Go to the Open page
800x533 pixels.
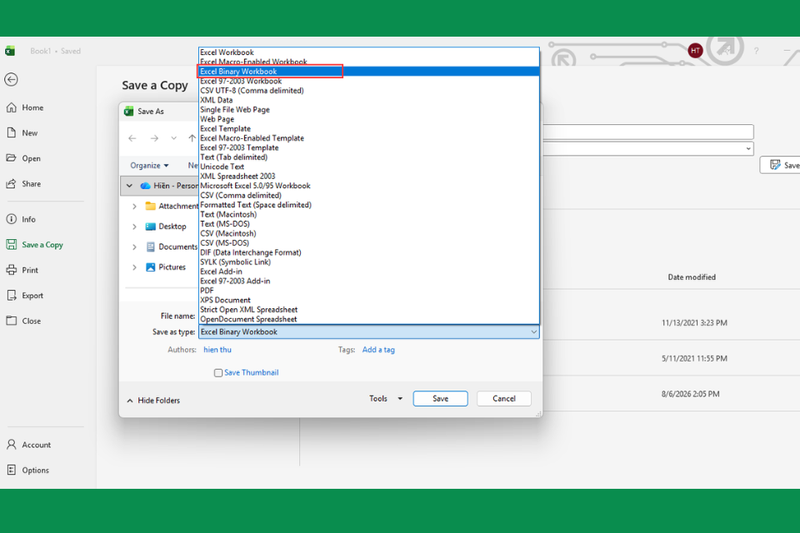tap(23, 158)
